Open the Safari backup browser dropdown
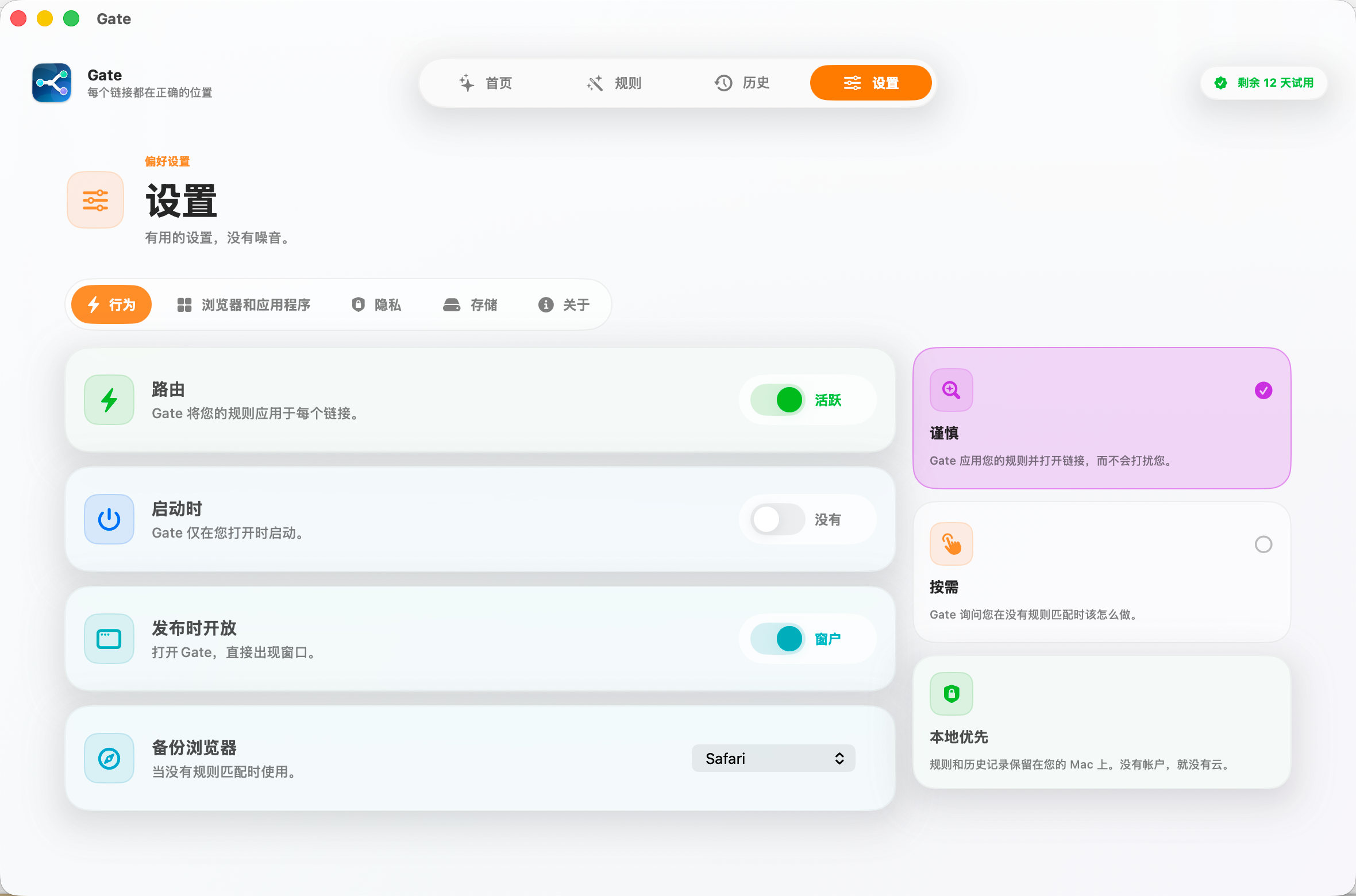This screenshot has height=896, width=1356. click(x=773, y=758)
